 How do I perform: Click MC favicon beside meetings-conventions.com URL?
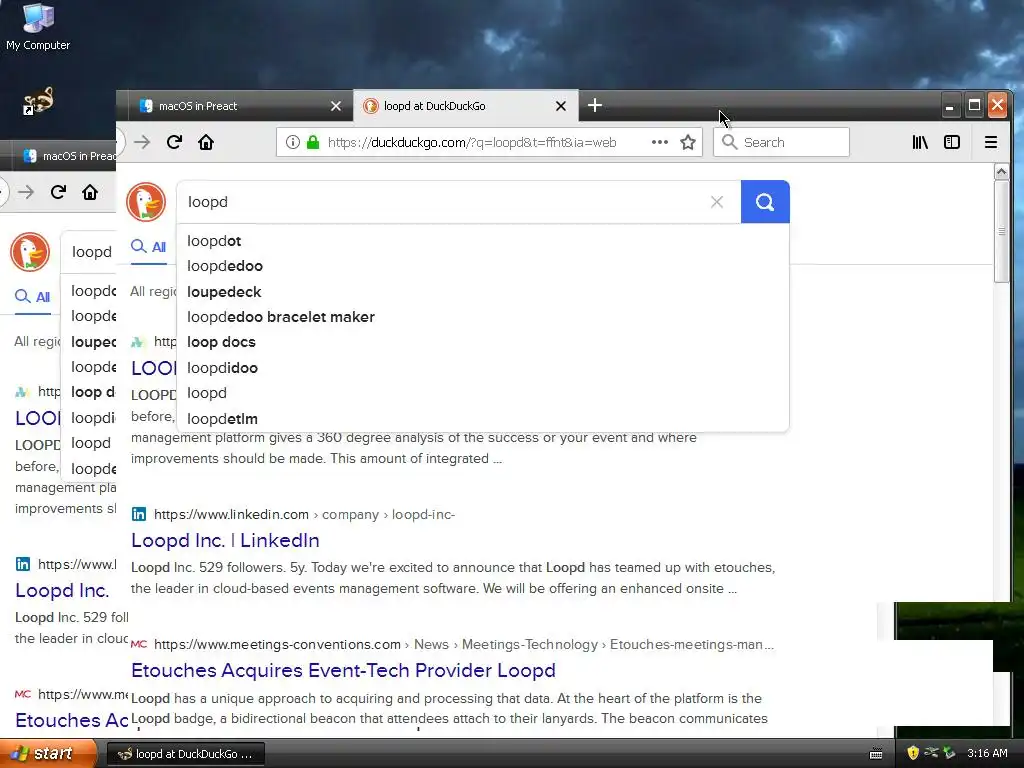coord(138,644)
